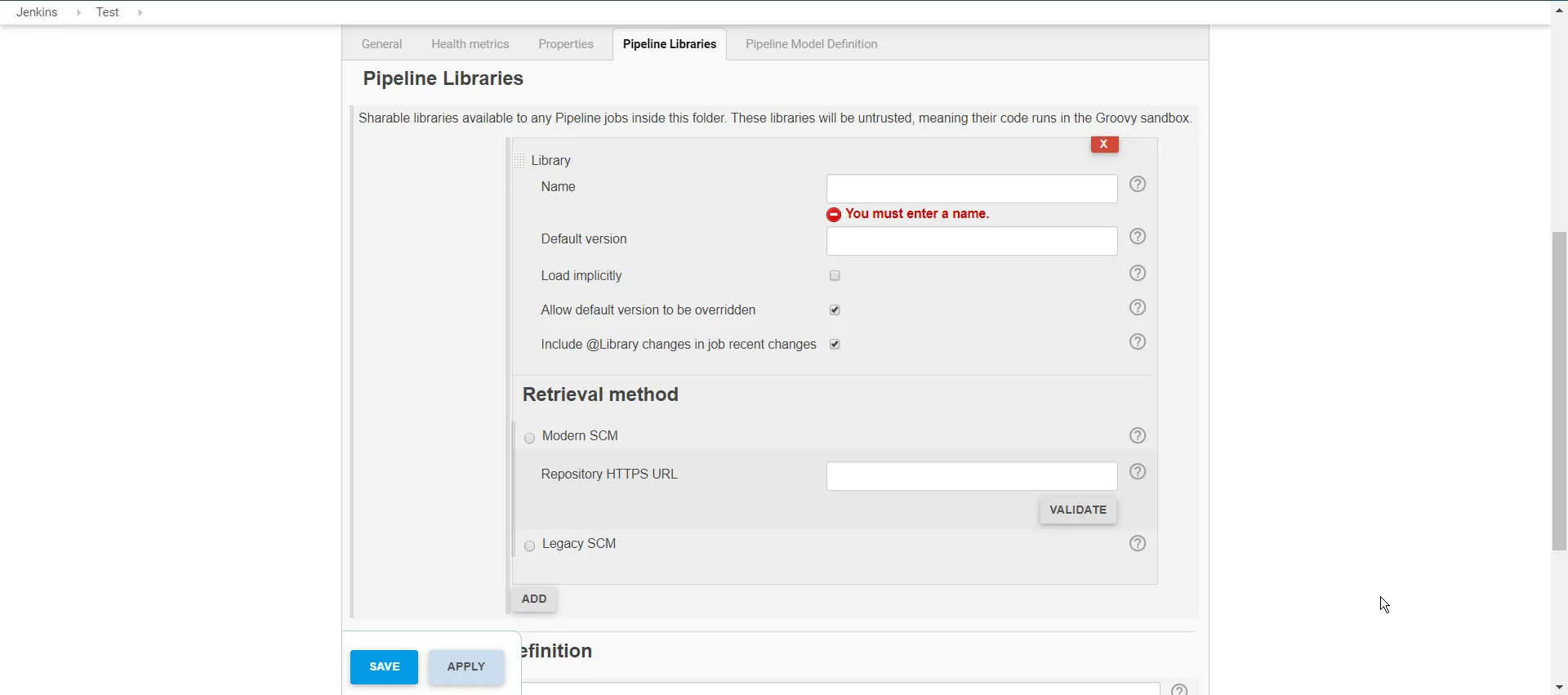Open the Pipeline Model Definition tab
The width and height of the screenshot is (1568, 695).
(x=811, y=44)
